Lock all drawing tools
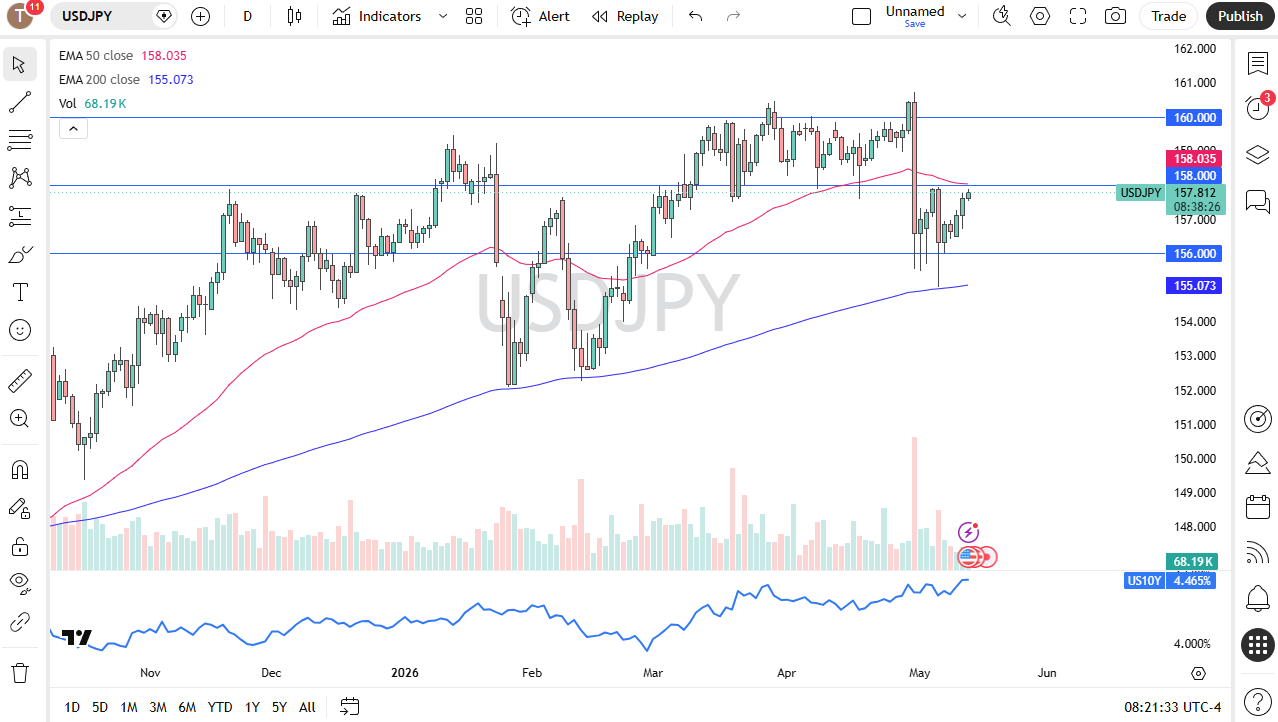The height and width of the screenshot is (722, 1278). (20, 546)
